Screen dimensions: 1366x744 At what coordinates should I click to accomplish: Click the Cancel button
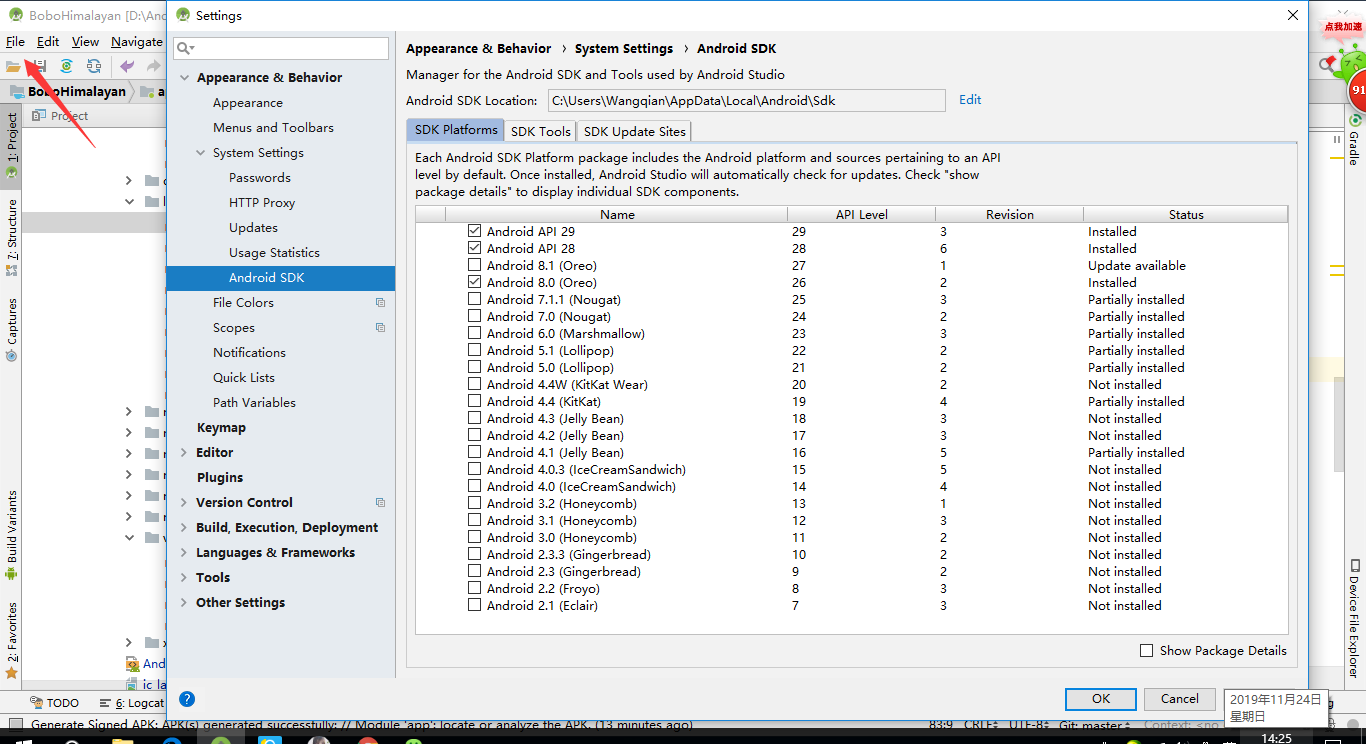[1180, 699]
